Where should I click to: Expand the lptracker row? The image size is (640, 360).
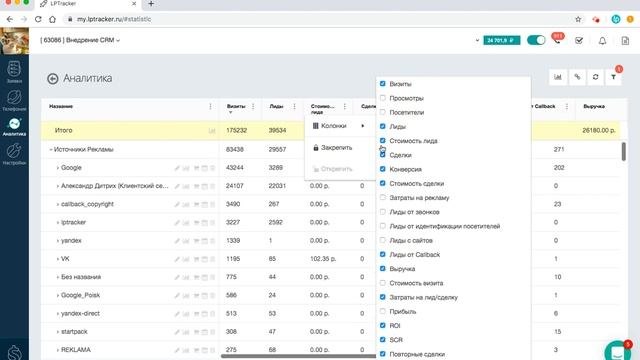click(58, 223)
